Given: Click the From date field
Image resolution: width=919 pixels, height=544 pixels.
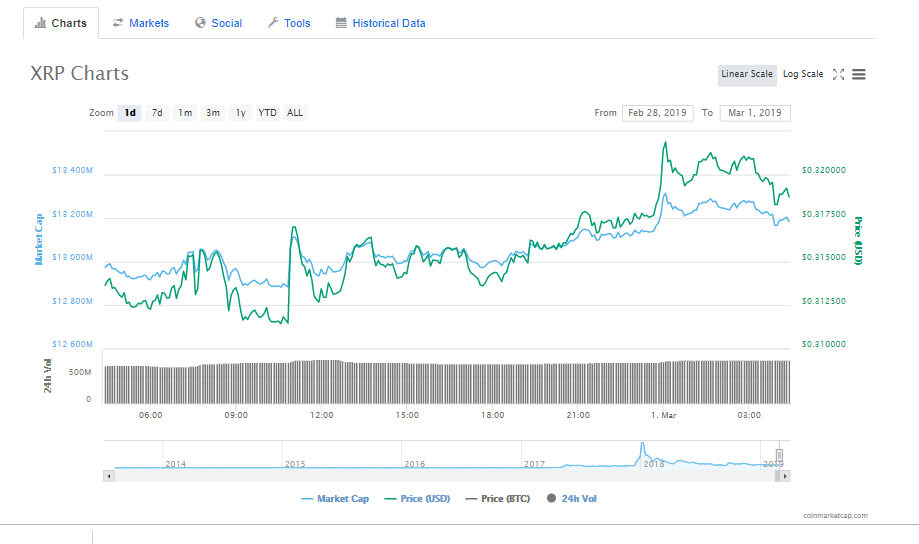Looking at the screenshot, I should 658,113.
